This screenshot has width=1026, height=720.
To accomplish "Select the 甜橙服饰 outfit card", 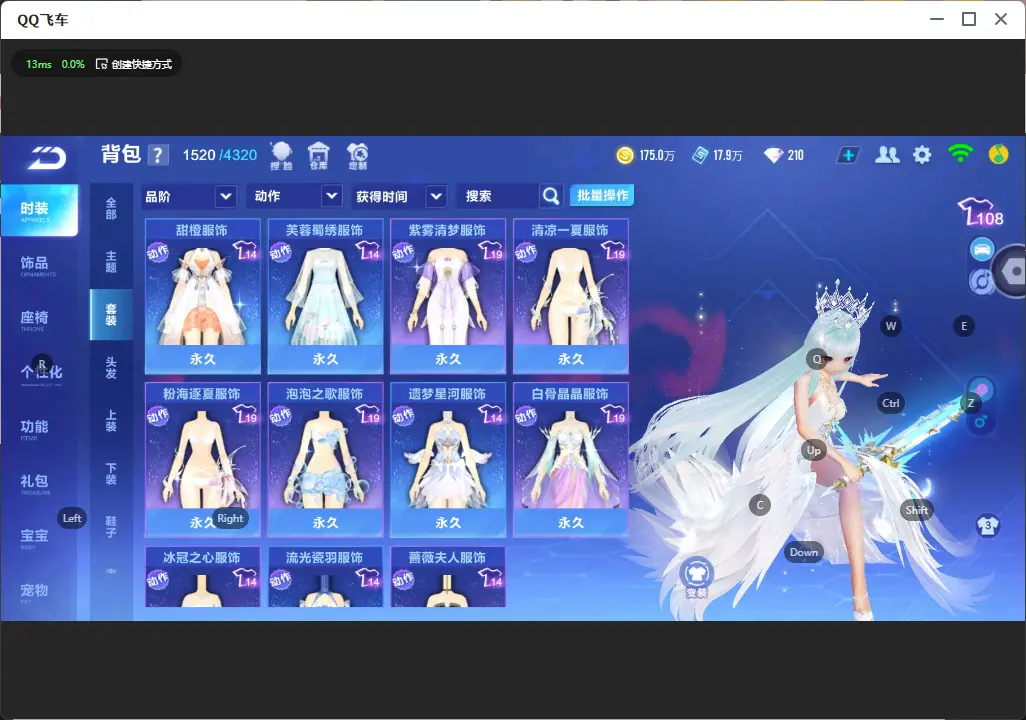I will pos(202,296).
